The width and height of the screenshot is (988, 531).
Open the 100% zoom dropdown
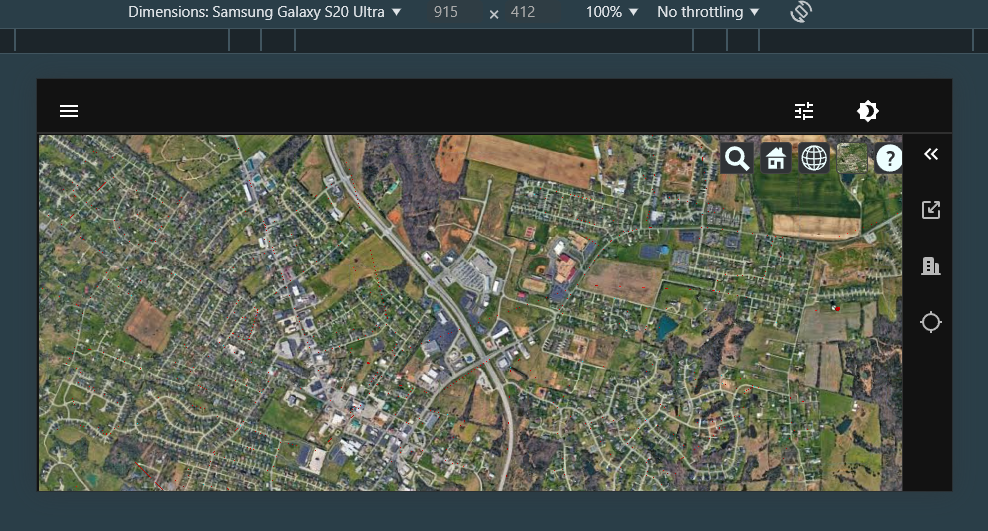[611, 12]
